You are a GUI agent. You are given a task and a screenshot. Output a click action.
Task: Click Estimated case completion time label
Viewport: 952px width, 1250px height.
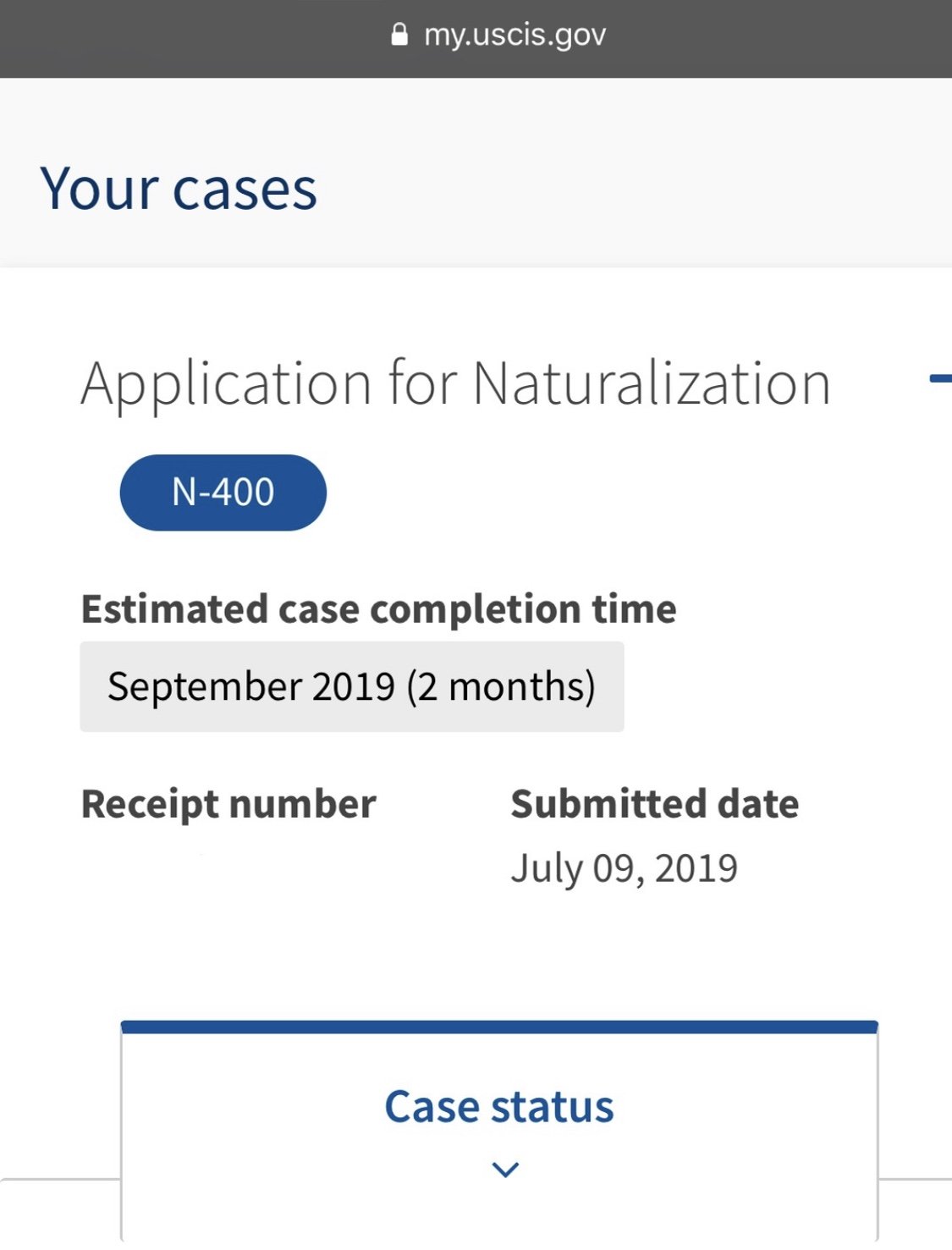click(378, 609)
